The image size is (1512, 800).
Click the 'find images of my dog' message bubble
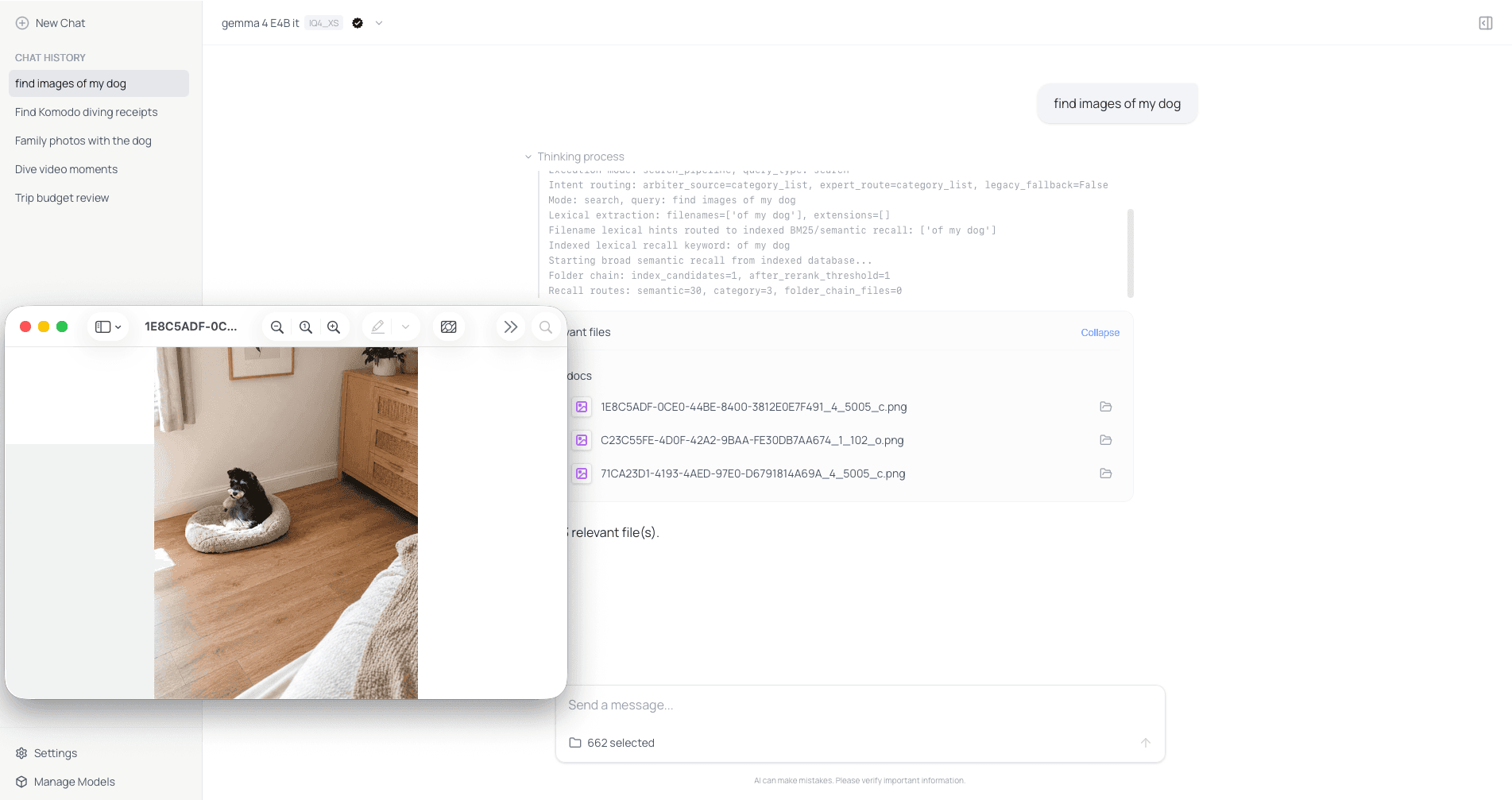[x=1117, y=103]
